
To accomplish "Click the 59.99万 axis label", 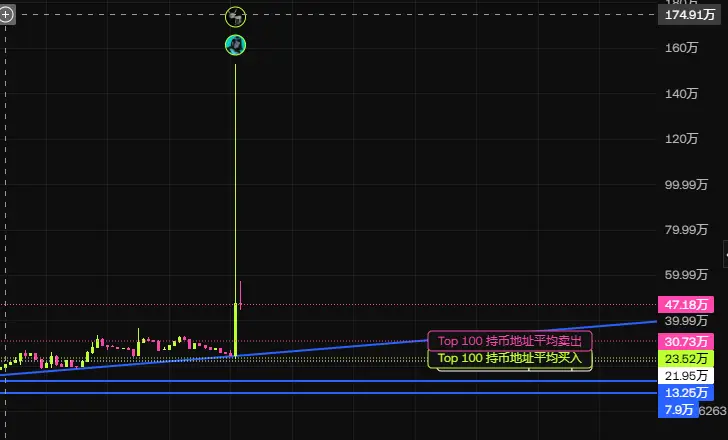I will (x=686, y=275).
